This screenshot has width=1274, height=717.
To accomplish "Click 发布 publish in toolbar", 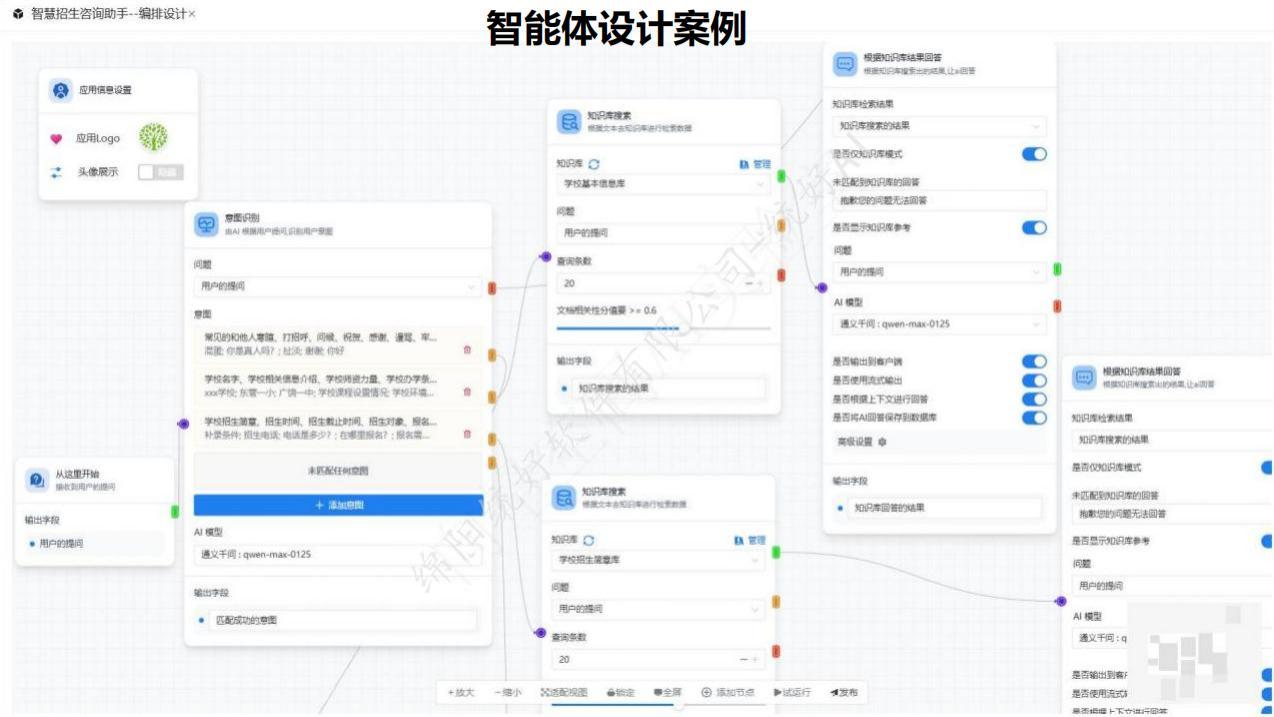I will tap(843, 692).
